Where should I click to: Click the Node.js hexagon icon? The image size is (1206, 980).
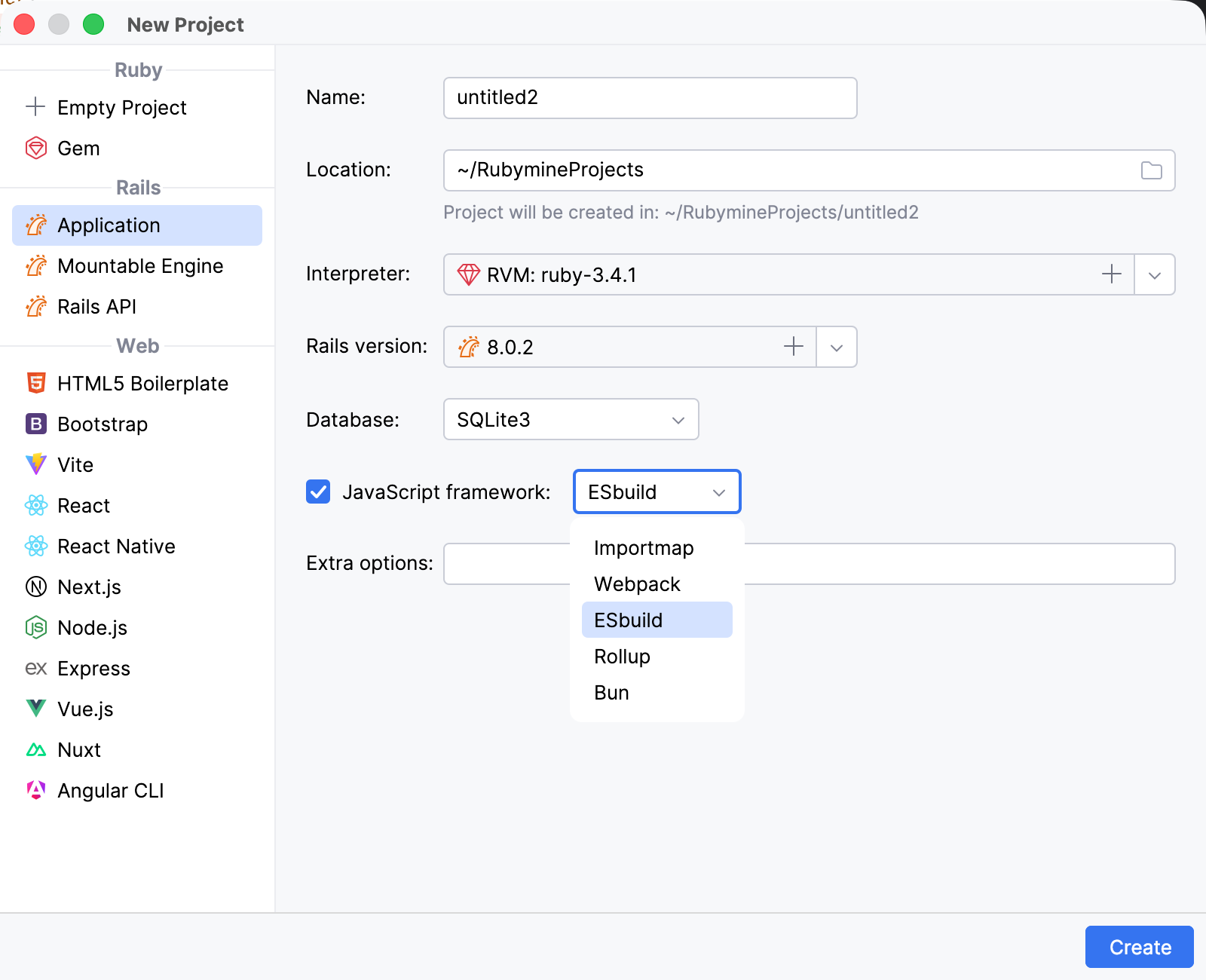[x=36, y=627]
